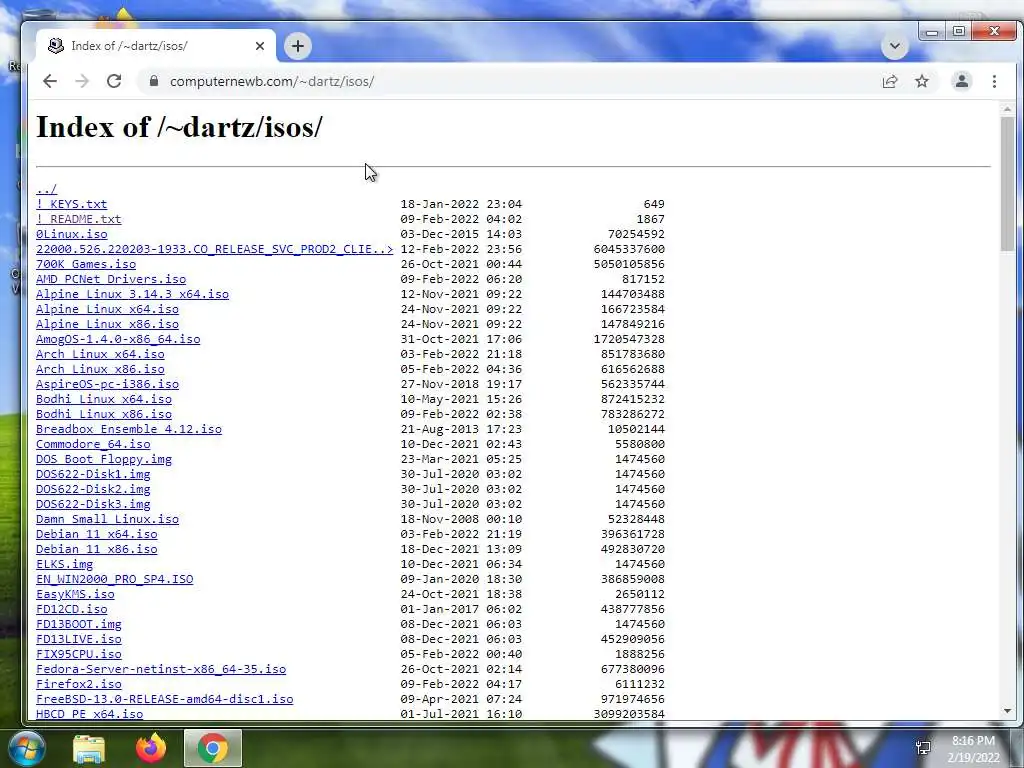This screenshot has width=1024, height=768.
Task: Select the Index of /~dartz/isos/ tab
Action: coord(155,46)
